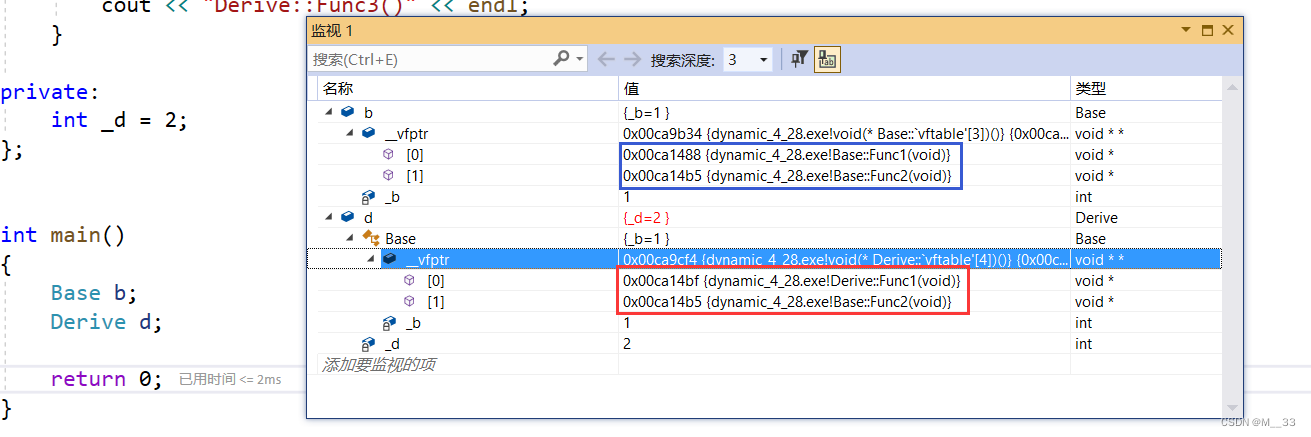Select the value 2 of _d row

coord(627,344)
